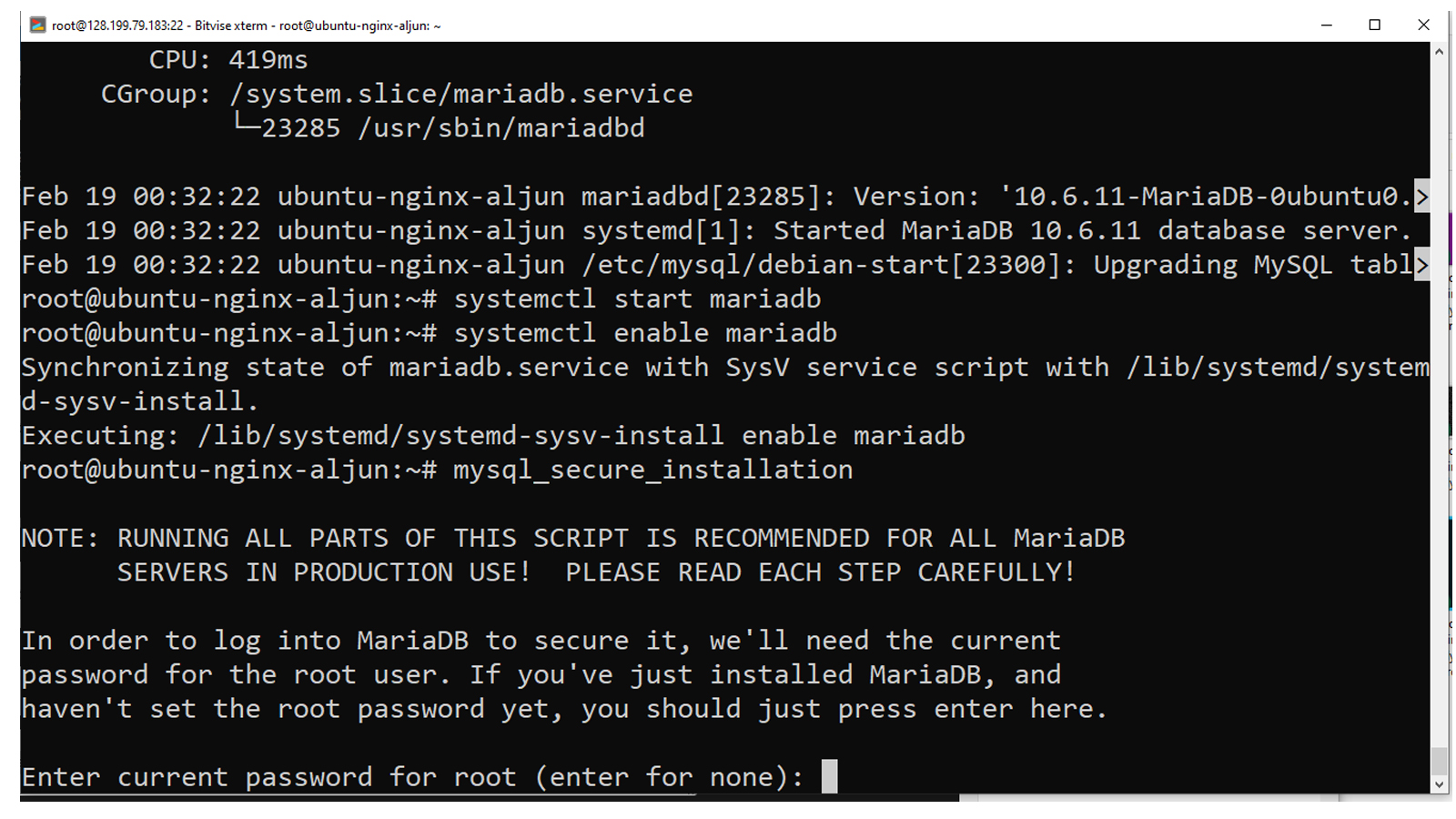Minimize the Bitvise xterm window
Viewport: 1456px width, 819px height.
(x=1327, y=25)
